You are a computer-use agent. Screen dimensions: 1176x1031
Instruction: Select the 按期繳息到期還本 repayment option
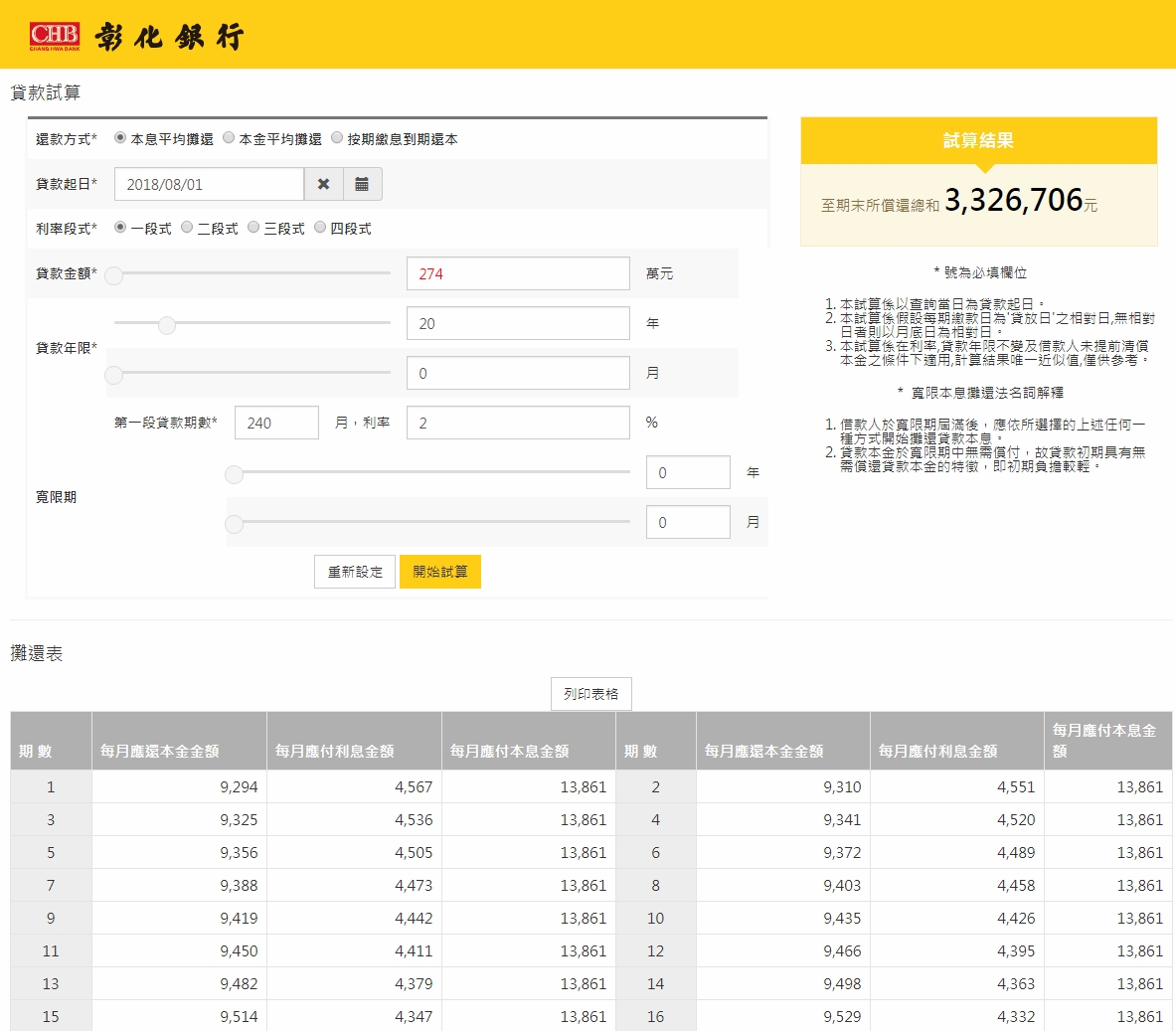pos(337,138)
